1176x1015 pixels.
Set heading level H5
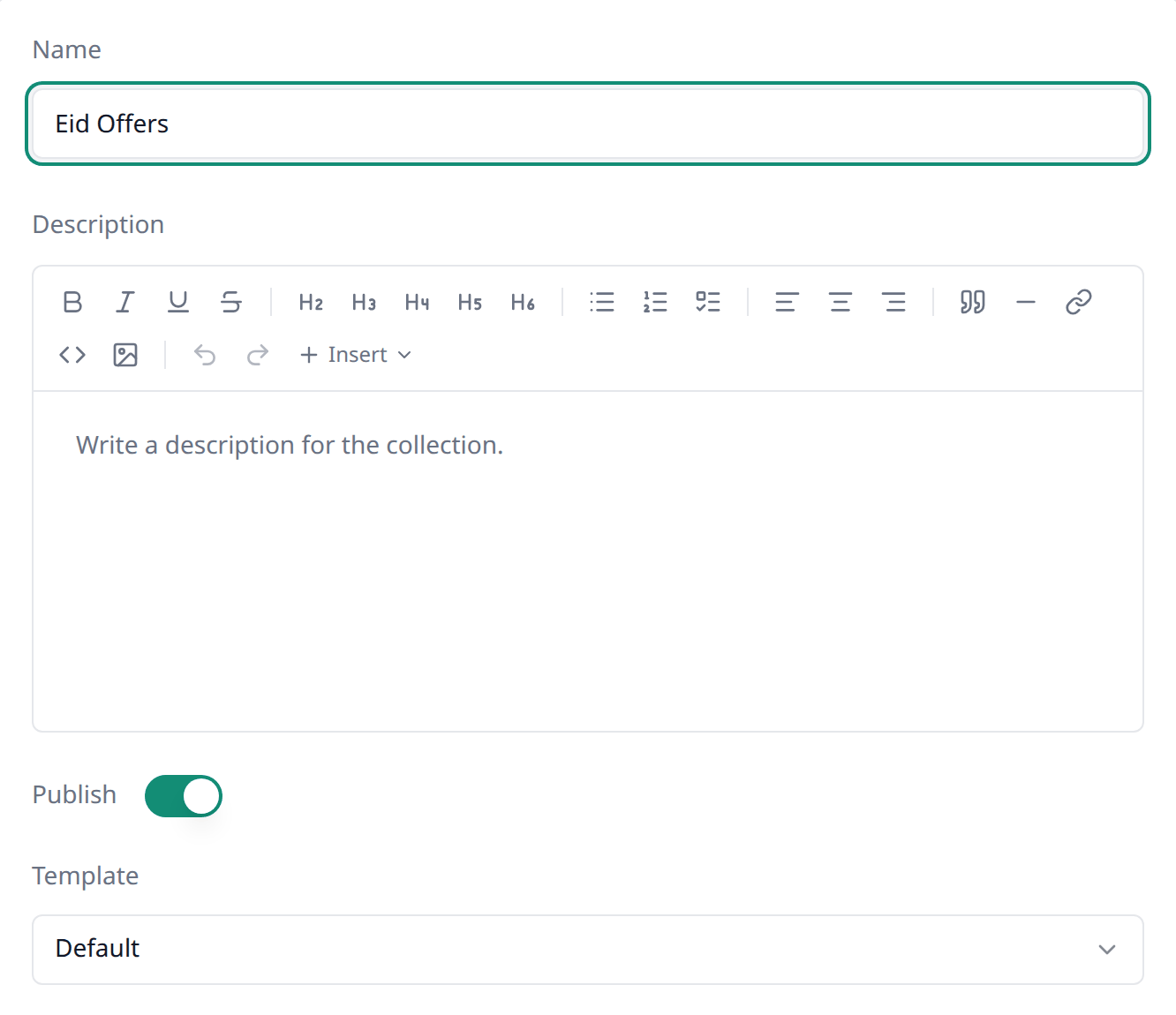coord(470,302)
